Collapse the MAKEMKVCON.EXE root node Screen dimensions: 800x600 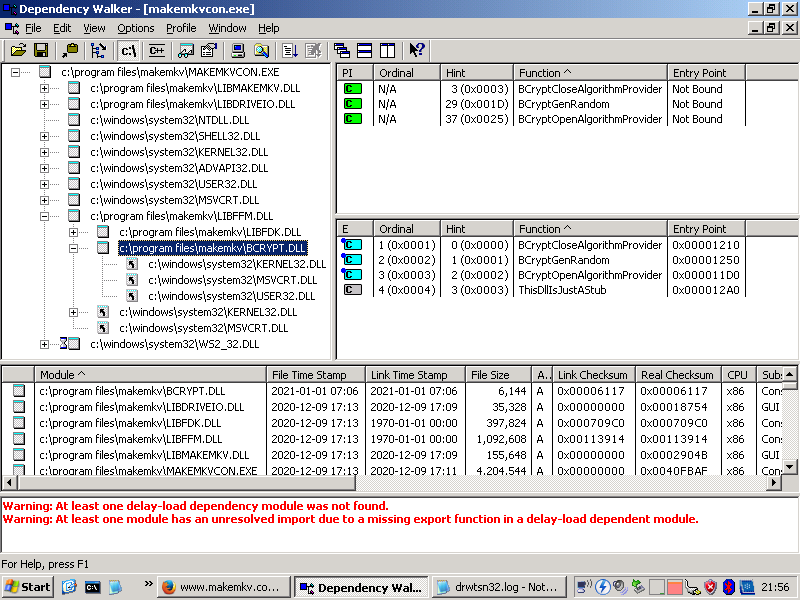(x=16, y=72)
